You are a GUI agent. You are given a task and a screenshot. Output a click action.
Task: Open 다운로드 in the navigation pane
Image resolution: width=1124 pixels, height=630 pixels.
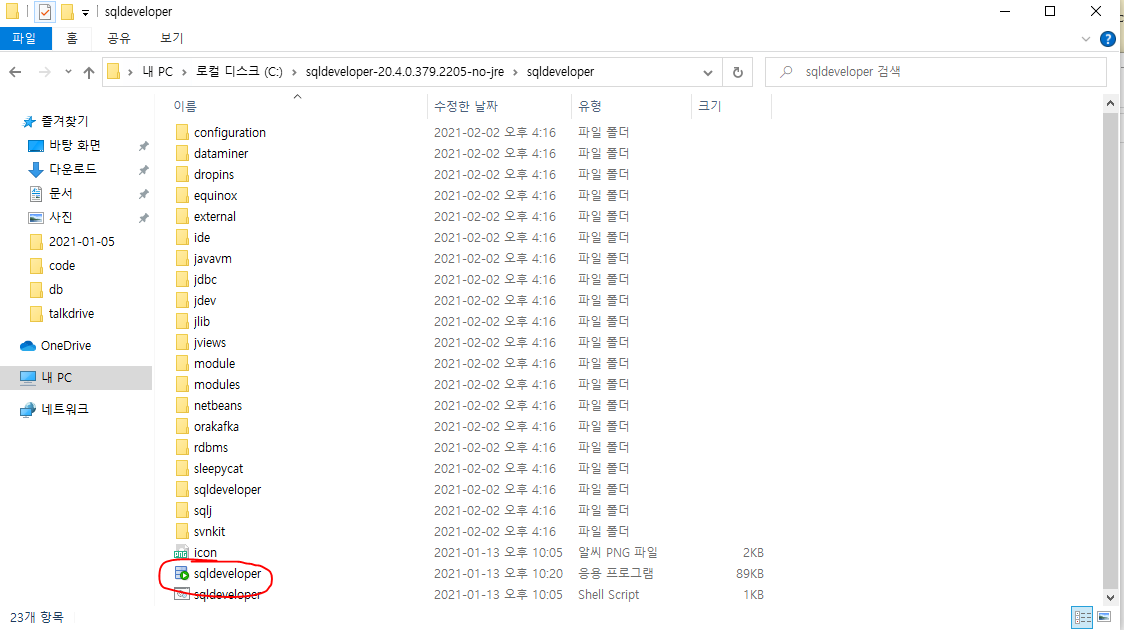pos(72,169)
